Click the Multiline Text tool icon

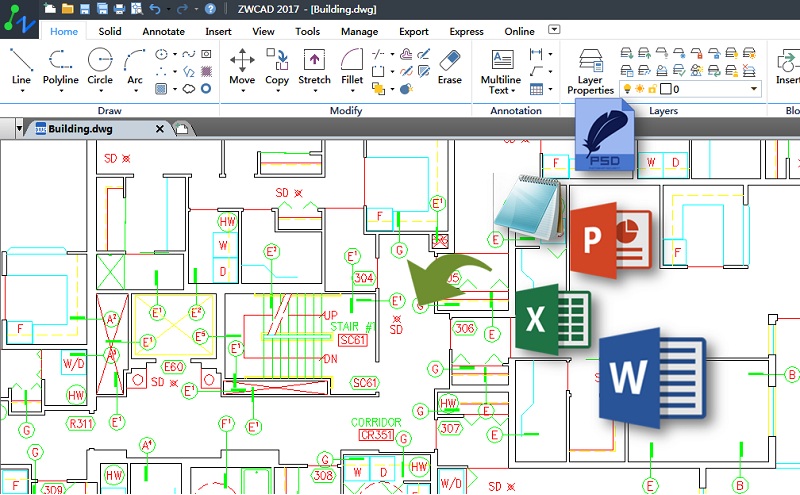(502, 60)
